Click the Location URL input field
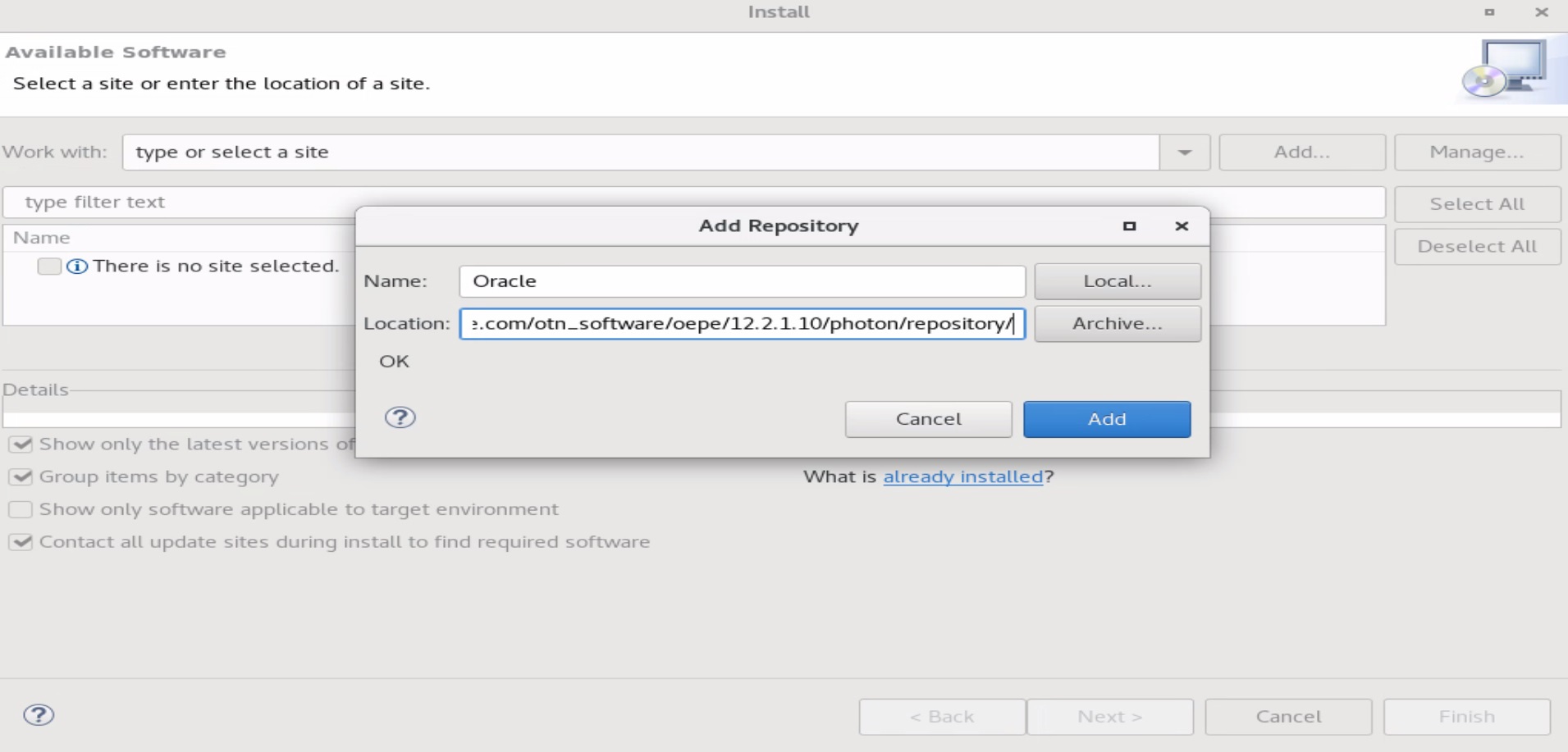 pos(742,324)
